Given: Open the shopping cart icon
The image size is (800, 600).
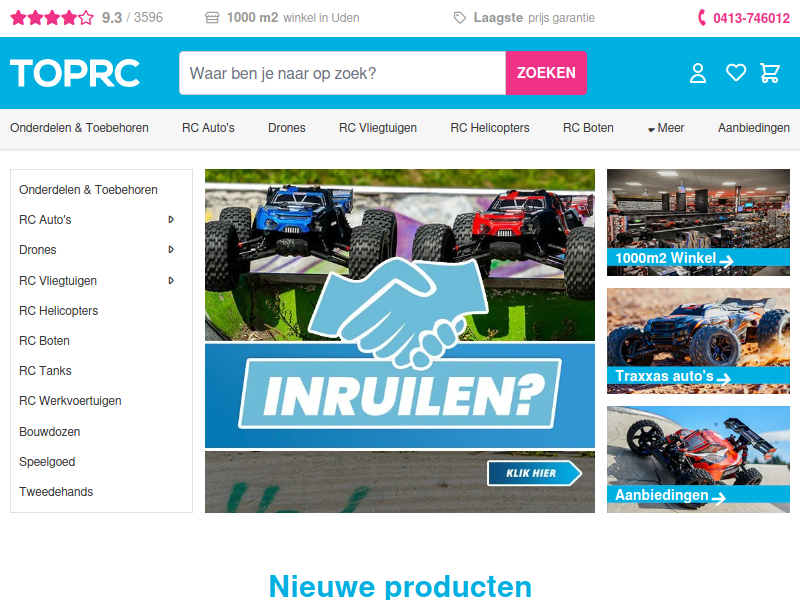Looking at the screenshot, I should [x=770, y=73].
